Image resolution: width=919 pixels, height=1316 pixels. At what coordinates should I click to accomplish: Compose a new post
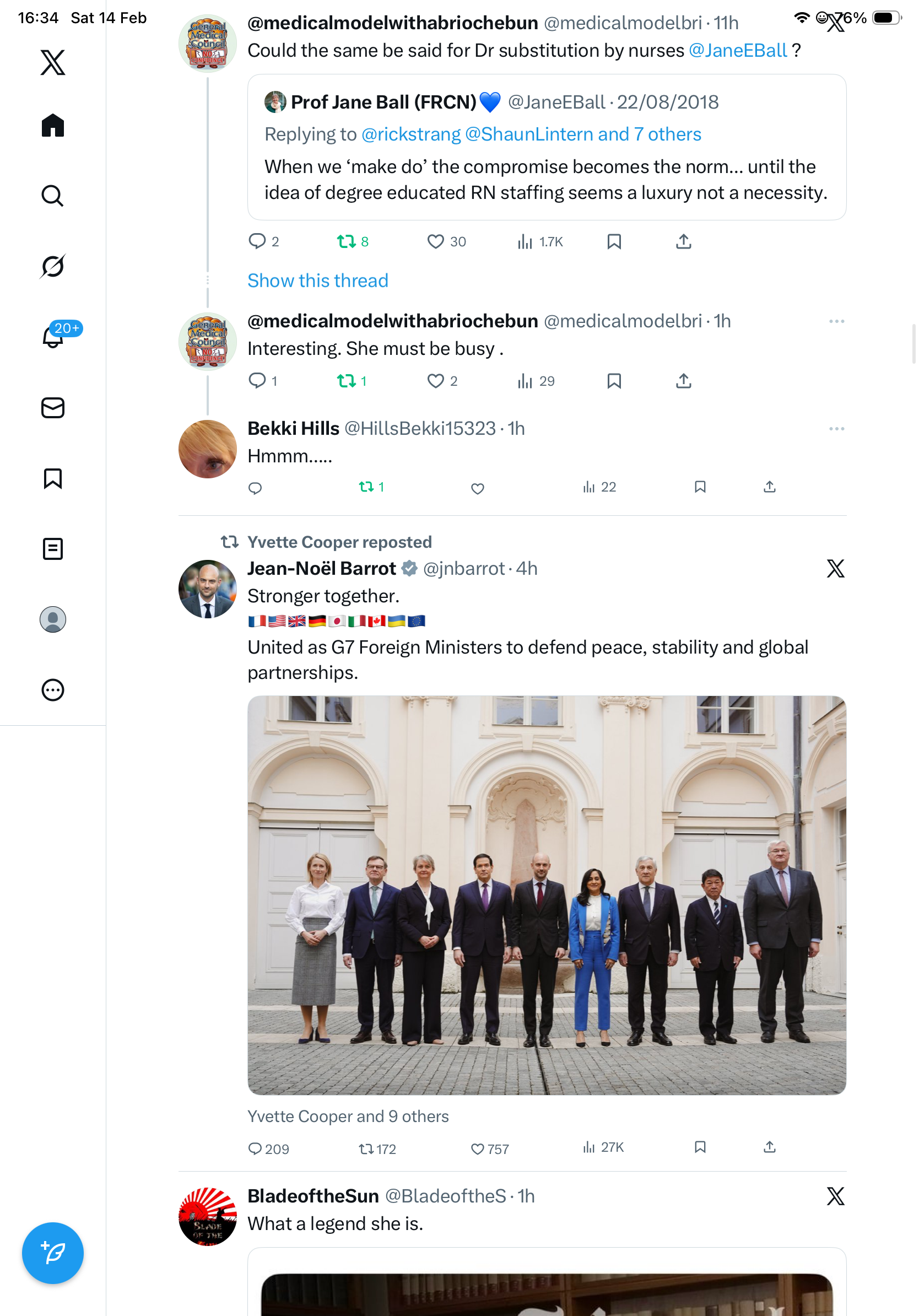click(53, 1253)
